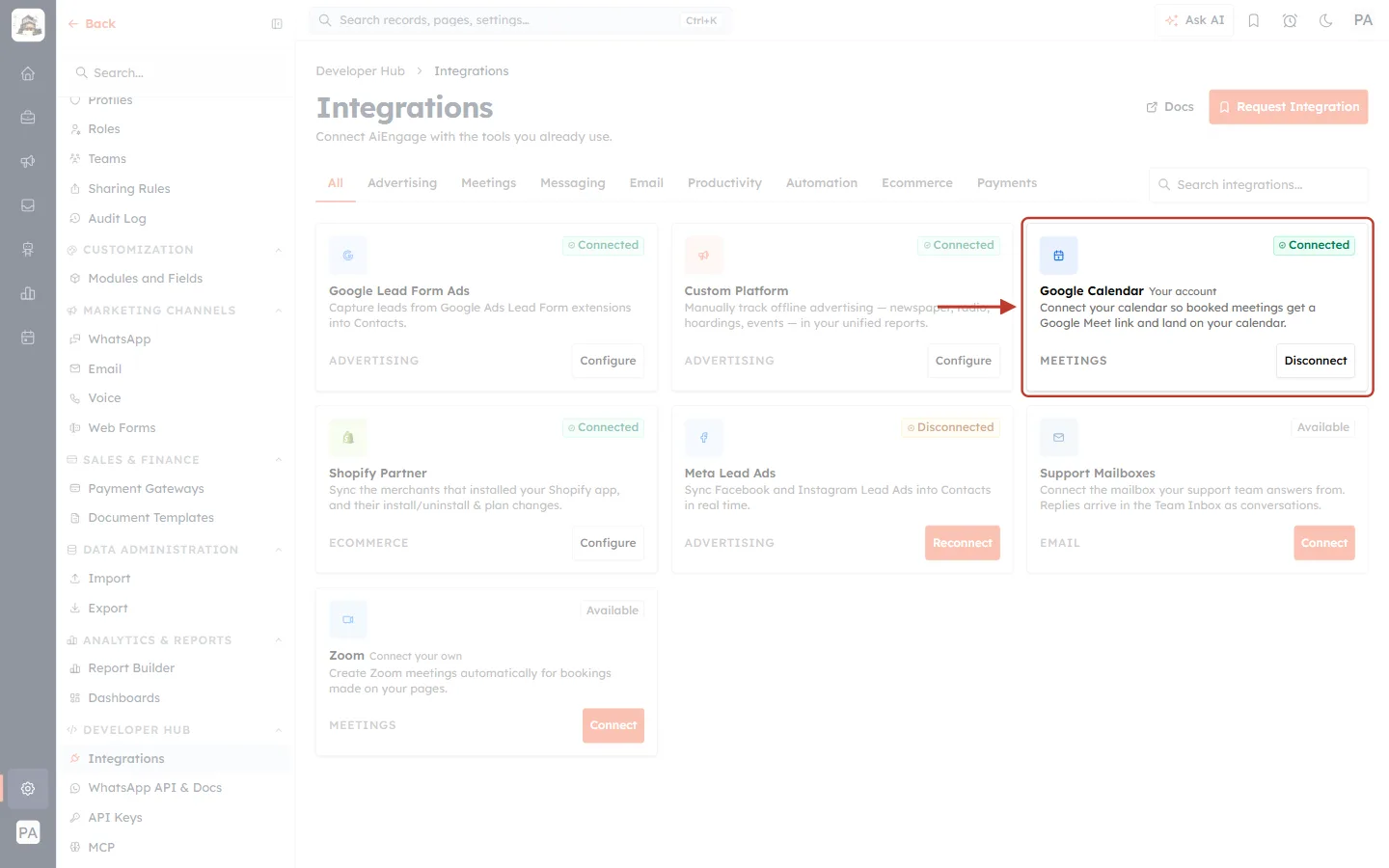The height and width of the screenshot is (868, 1389).
Task: Click the Request Integration button
Action: 1289,107
